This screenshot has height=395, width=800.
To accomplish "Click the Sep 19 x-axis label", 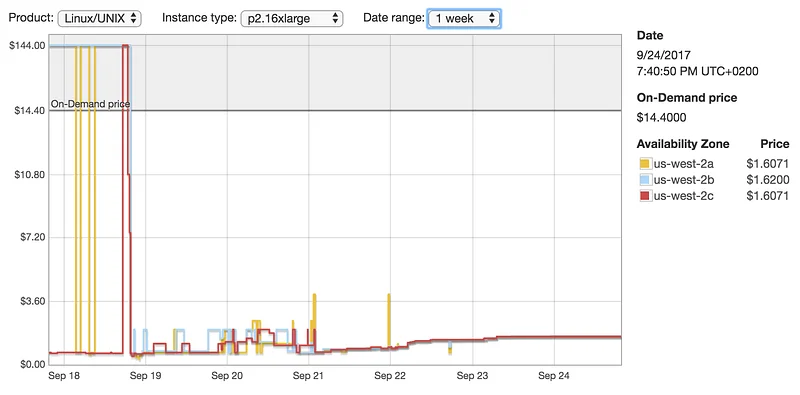I will coord(145,377).
